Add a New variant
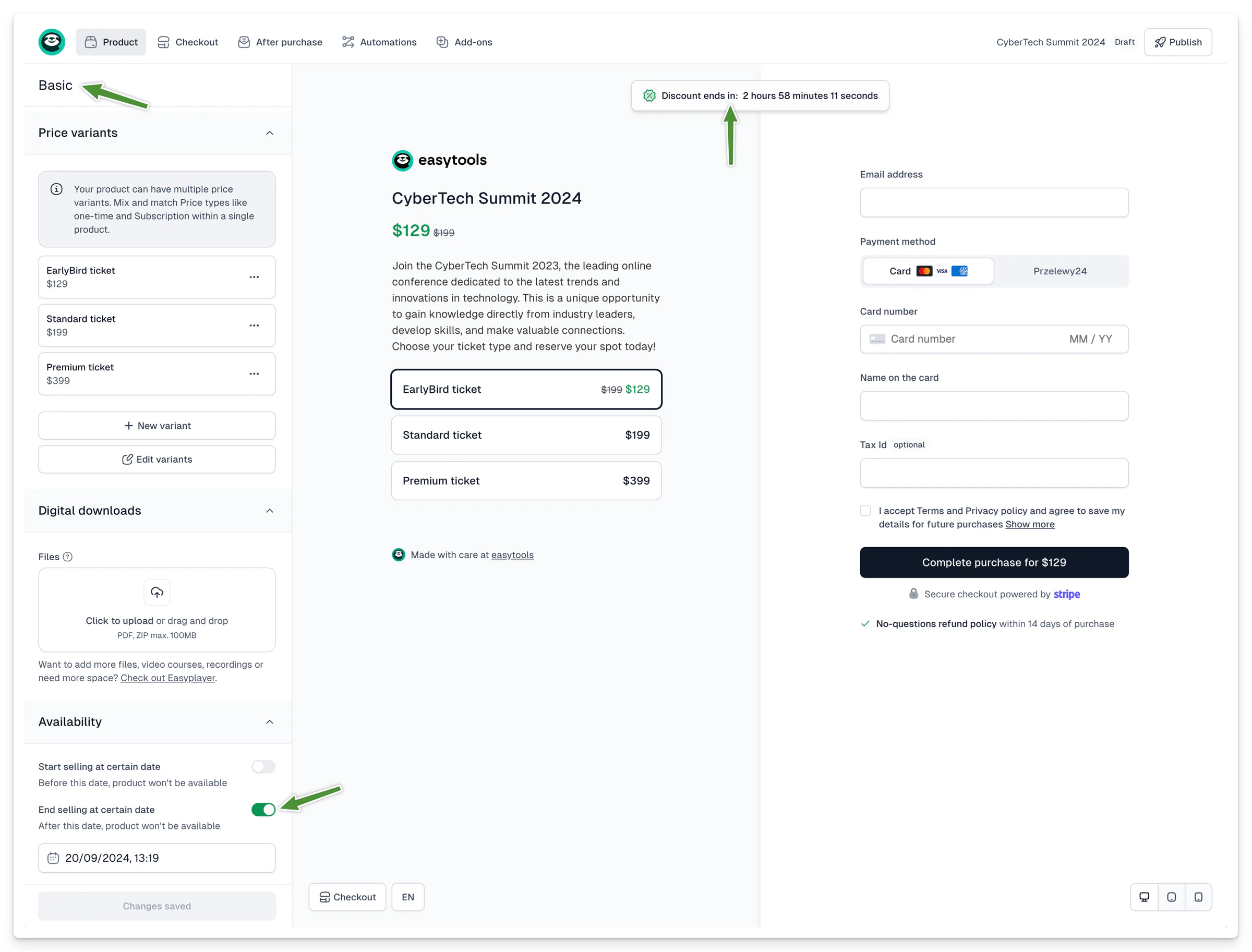Viewport: 1252px width, 952px height. (157, 426)
